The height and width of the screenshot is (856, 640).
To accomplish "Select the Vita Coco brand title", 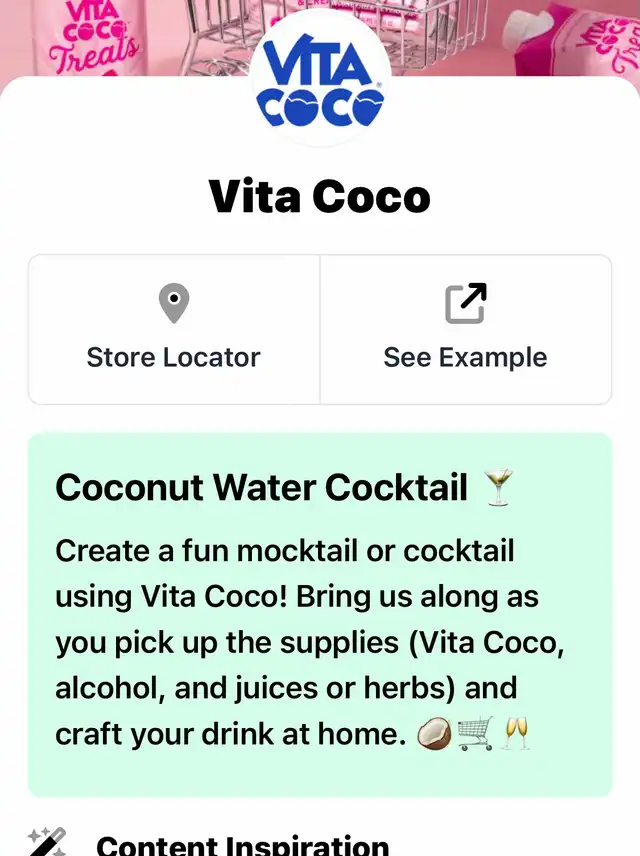I will 320,196.
